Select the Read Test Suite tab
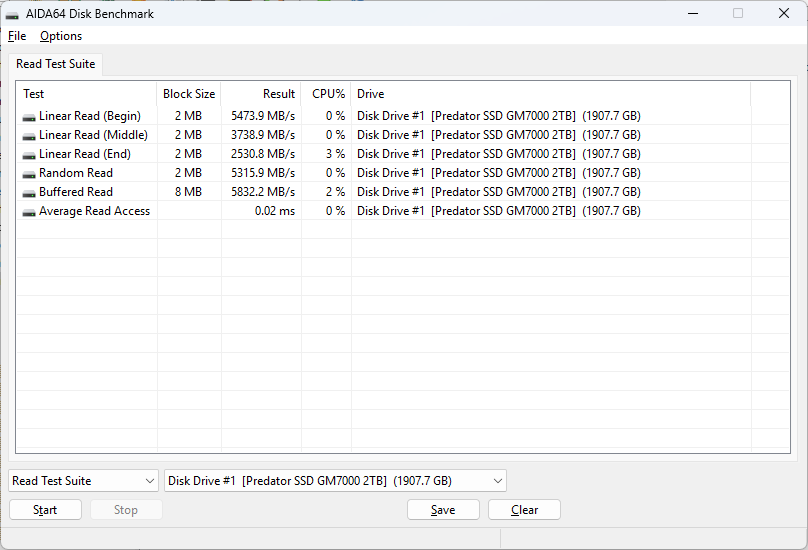808x550 pixels. 56,64
